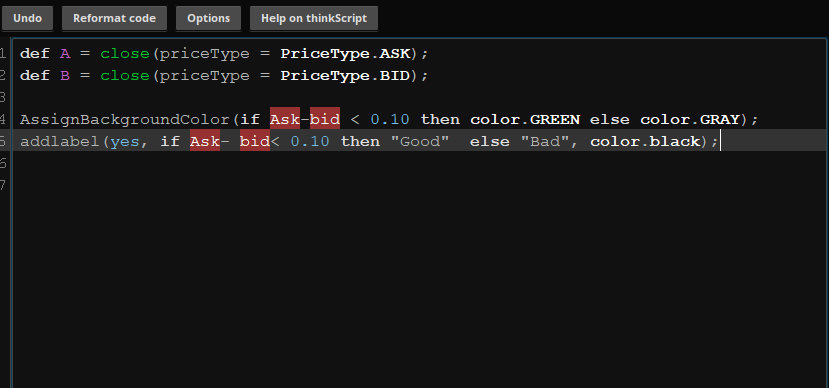The width and height of the screenshot is (829, 388).
Task: Click variable B on line 2
Action: click(x=65, y=76)
